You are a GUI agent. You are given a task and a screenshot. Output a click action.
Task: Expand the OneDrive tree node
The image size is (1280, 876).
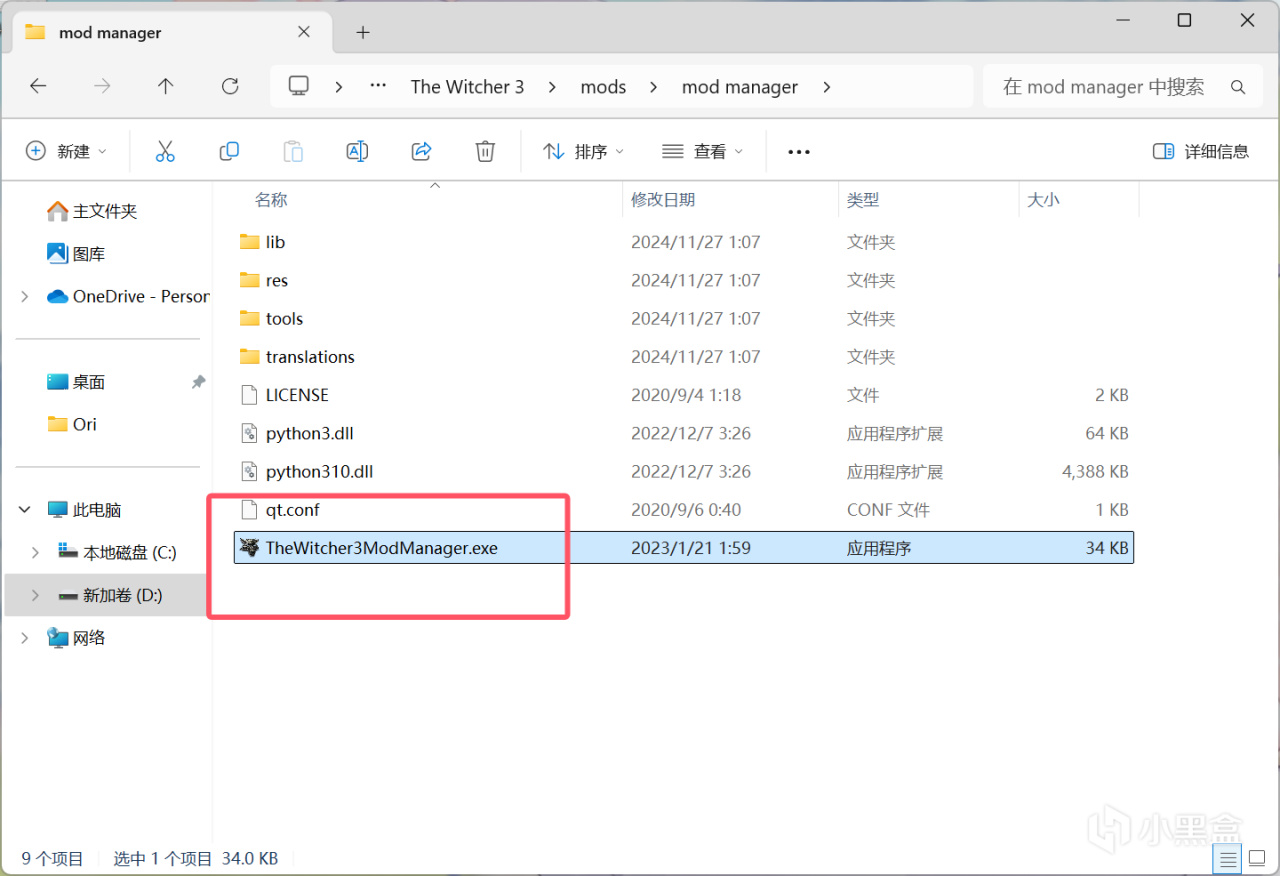point(25,296)
